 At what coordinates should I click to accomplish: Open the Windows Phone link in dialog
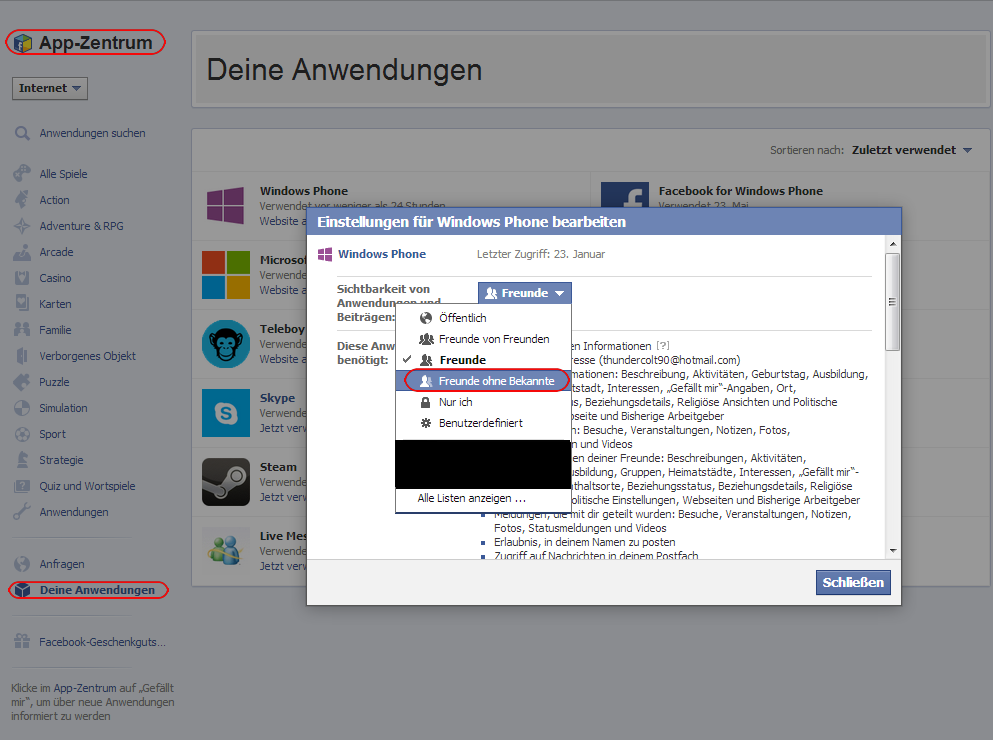381,254
